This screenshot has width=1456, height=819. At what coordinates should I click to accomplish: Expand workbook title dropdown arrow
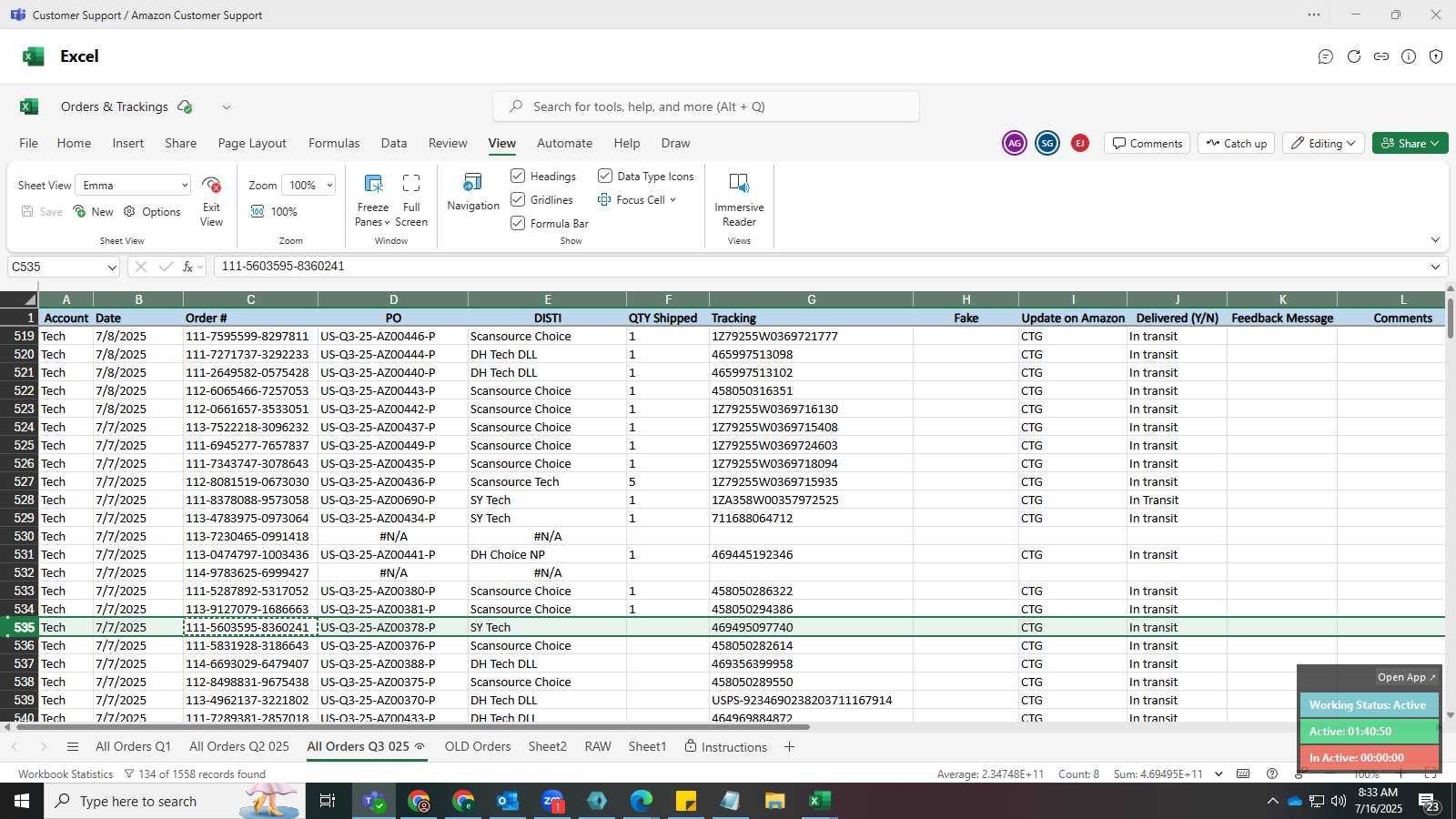(227, 106)
